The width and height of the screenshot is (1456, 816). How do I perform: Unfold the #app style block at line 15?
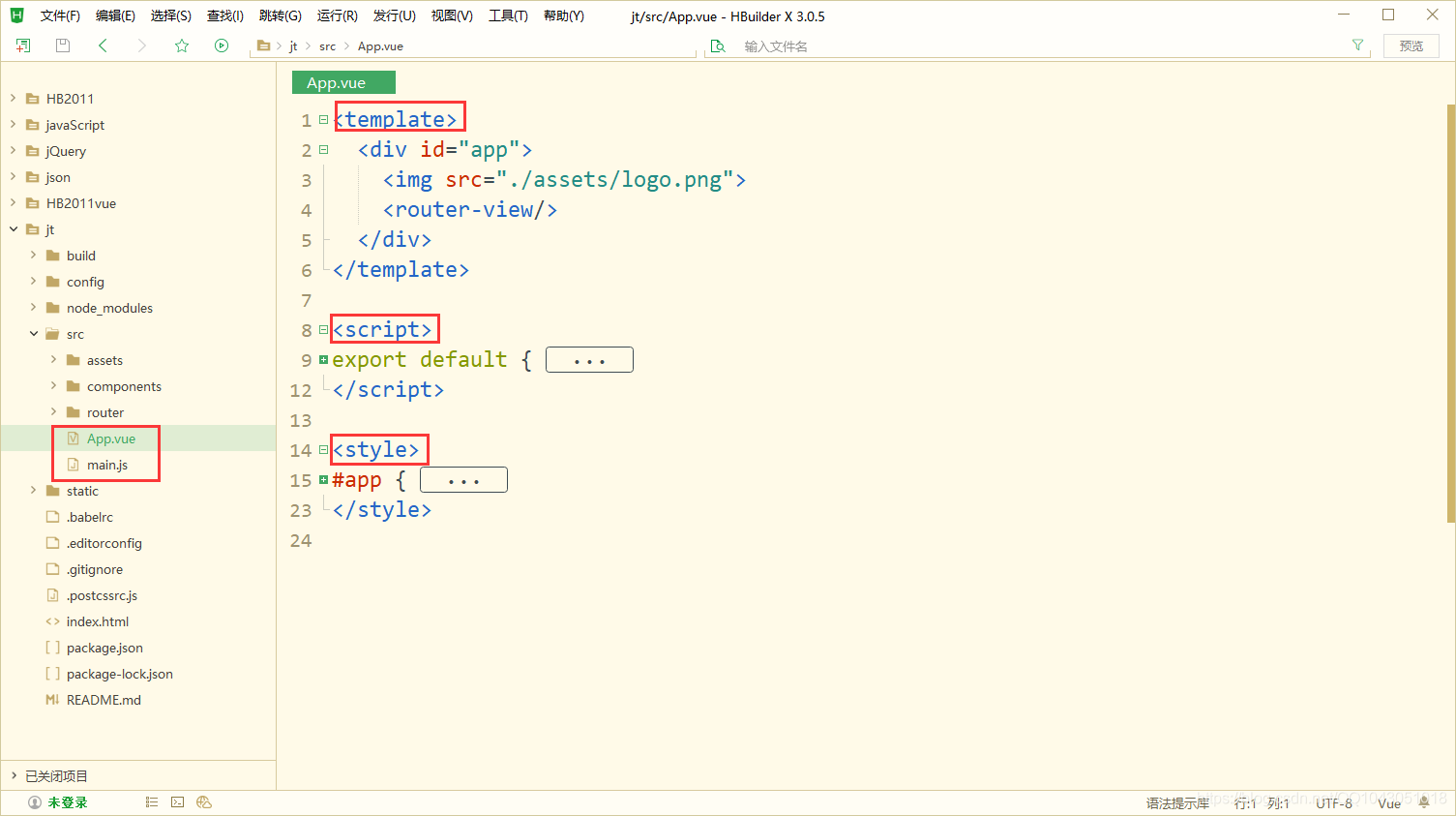coord(324,480)
